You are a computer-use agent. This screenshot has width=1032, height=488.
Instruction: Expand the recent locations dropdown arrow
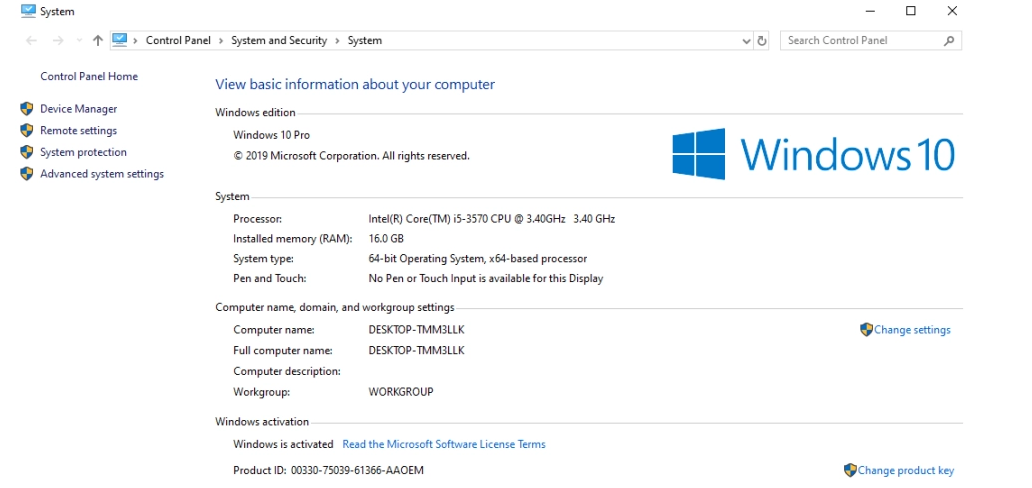tap(78, 41)
